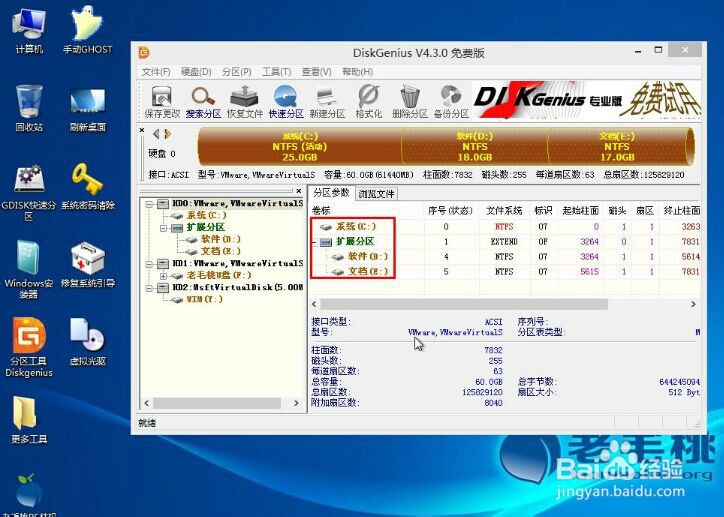The width and height of the screenshot is (724, 517).
Task: Switch to the 浏览文件 tab
Action: tap(376, 194)
